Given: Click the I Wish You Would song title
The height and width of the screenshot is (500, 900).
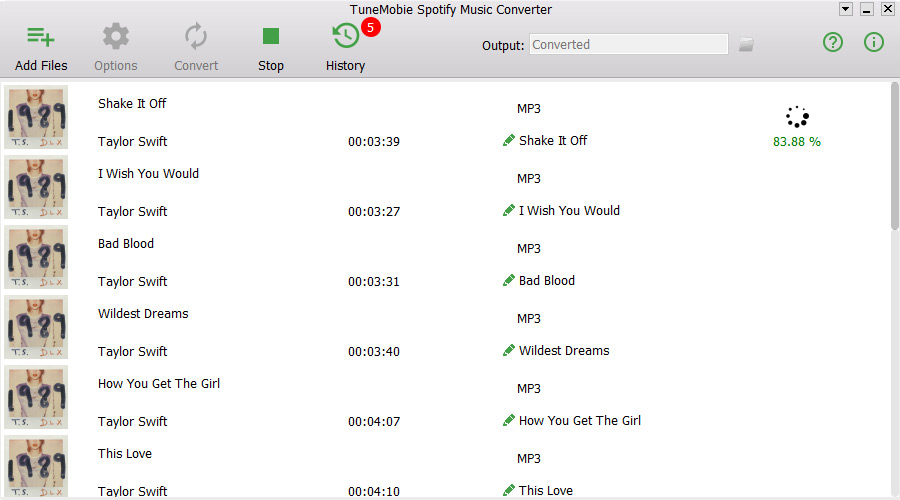Looking at the screenshot, I should point(148,173).
